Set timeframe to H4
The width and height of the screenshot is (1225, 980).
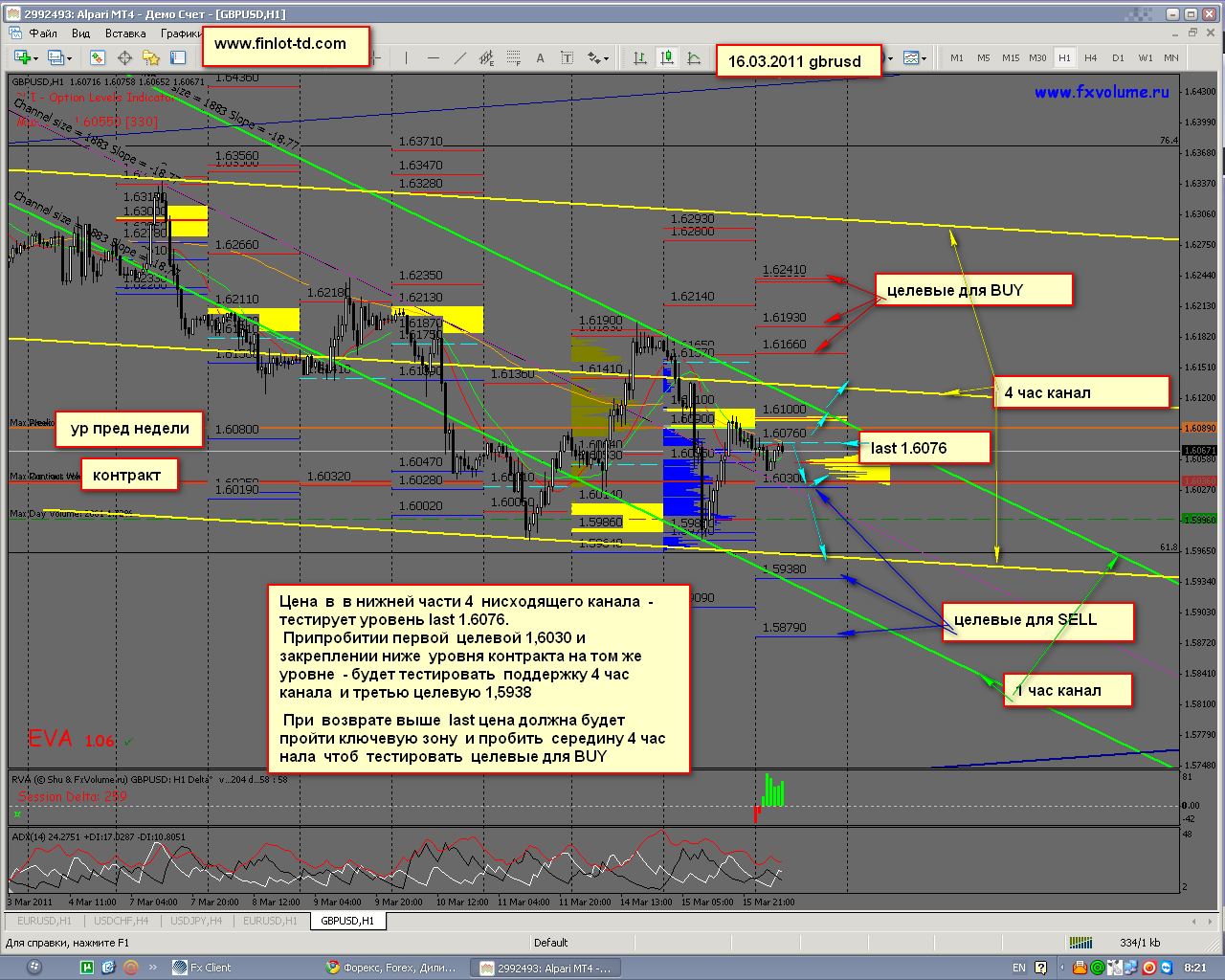1091,58
